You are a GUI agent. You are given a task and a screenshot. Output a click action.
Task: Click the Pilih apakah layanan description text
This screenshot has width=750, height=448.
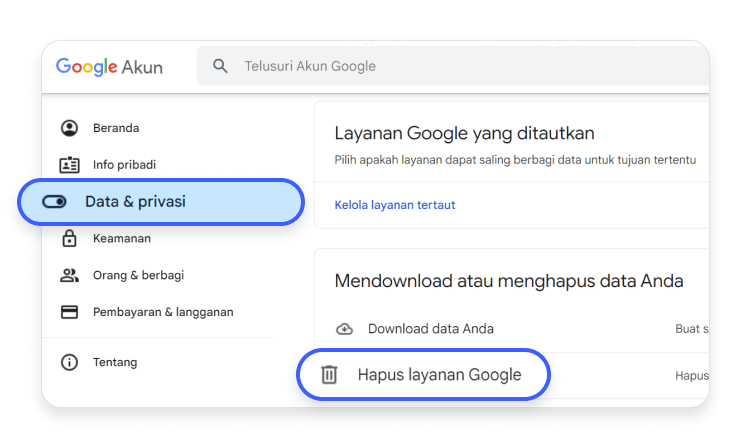pos(515,160)
